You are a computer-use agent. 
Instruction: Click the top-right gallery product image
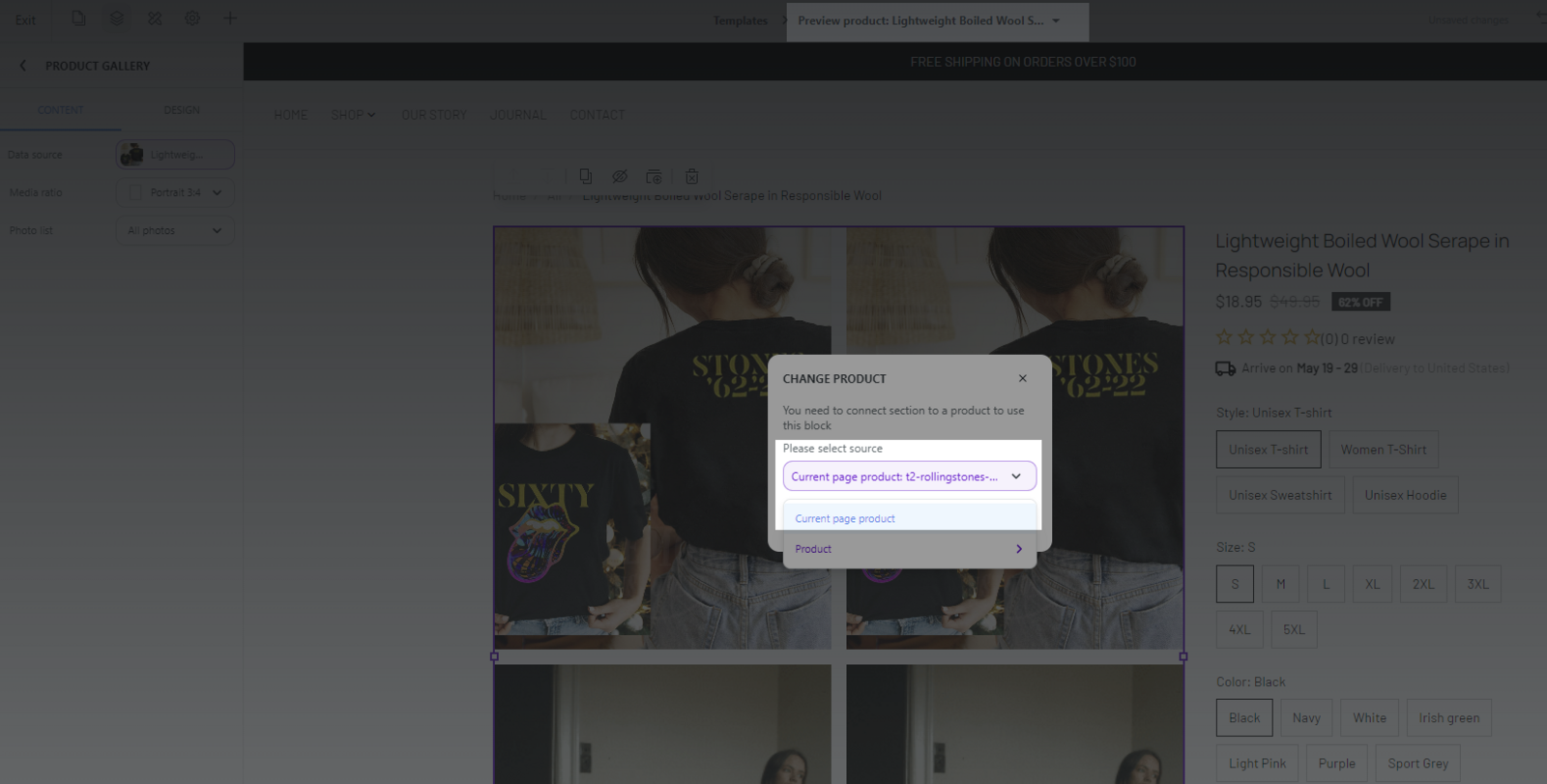click(x=1014, y=438)
